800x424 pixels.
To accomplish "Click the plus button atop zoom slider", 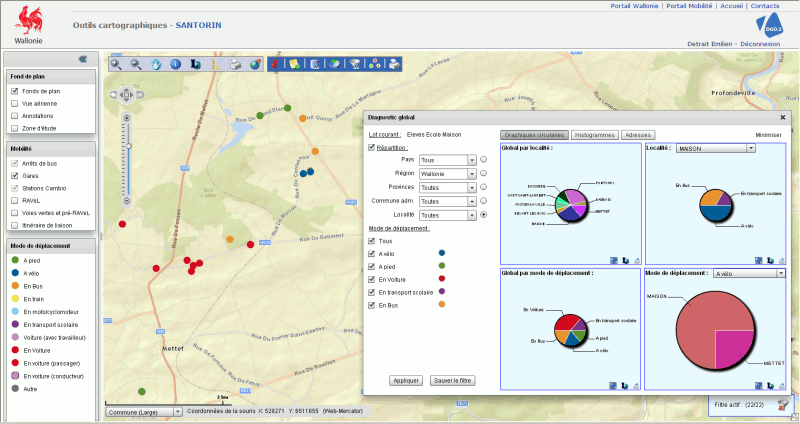I will click(127, 118).
